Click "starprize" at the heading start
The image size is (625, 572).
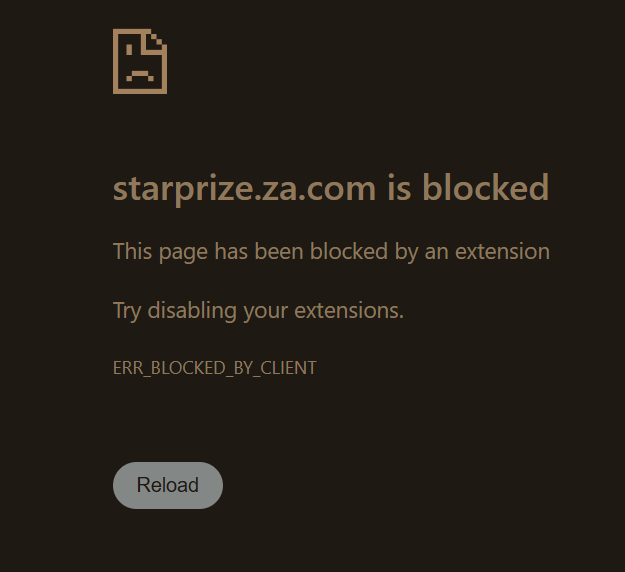point(183,189)
